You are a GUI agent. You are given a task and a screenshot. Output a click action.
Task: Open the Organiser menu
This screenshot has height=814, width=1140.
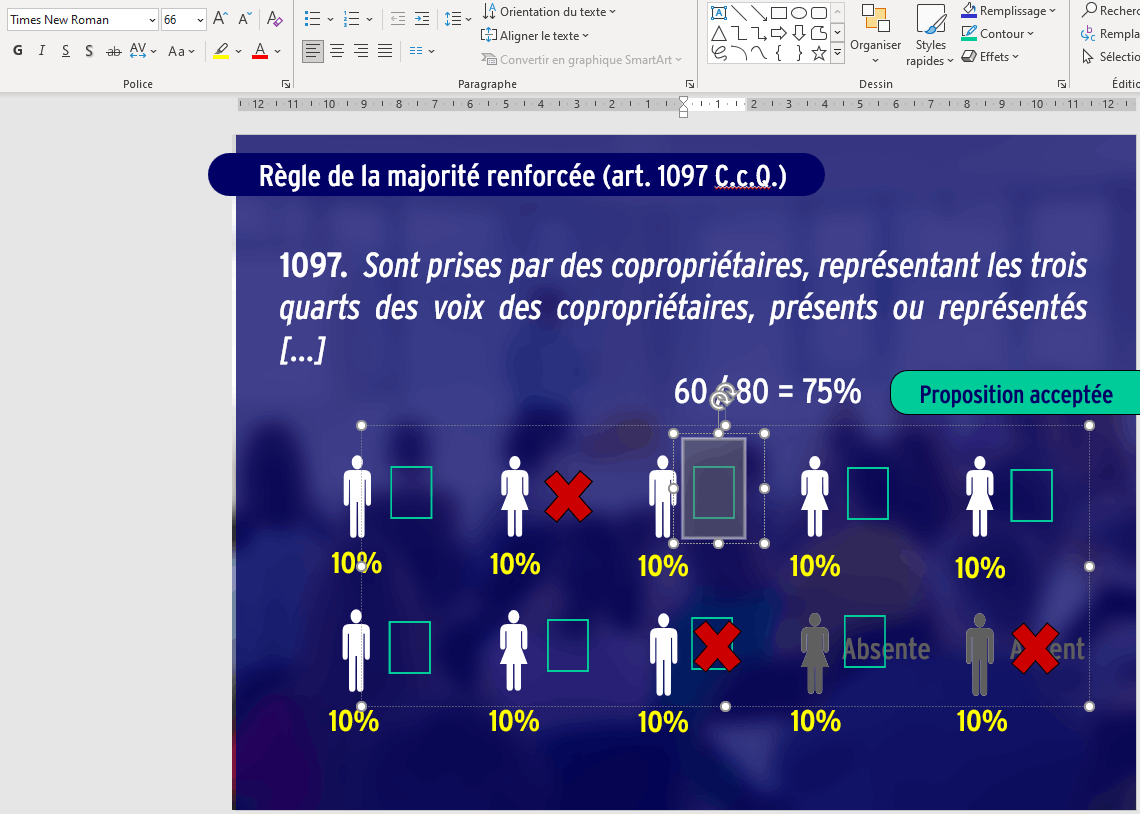coord(875,34)
